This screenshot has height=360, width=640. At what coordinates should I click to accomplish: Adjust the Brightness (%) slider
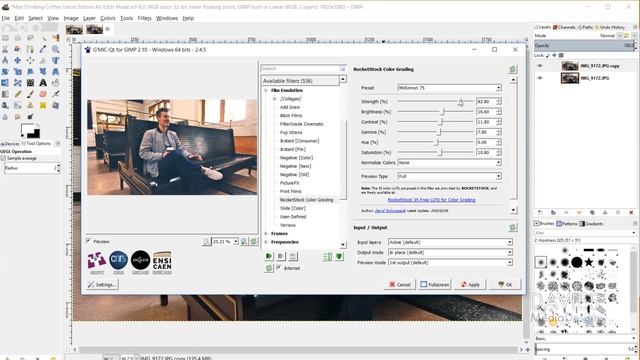pos(435,111)
